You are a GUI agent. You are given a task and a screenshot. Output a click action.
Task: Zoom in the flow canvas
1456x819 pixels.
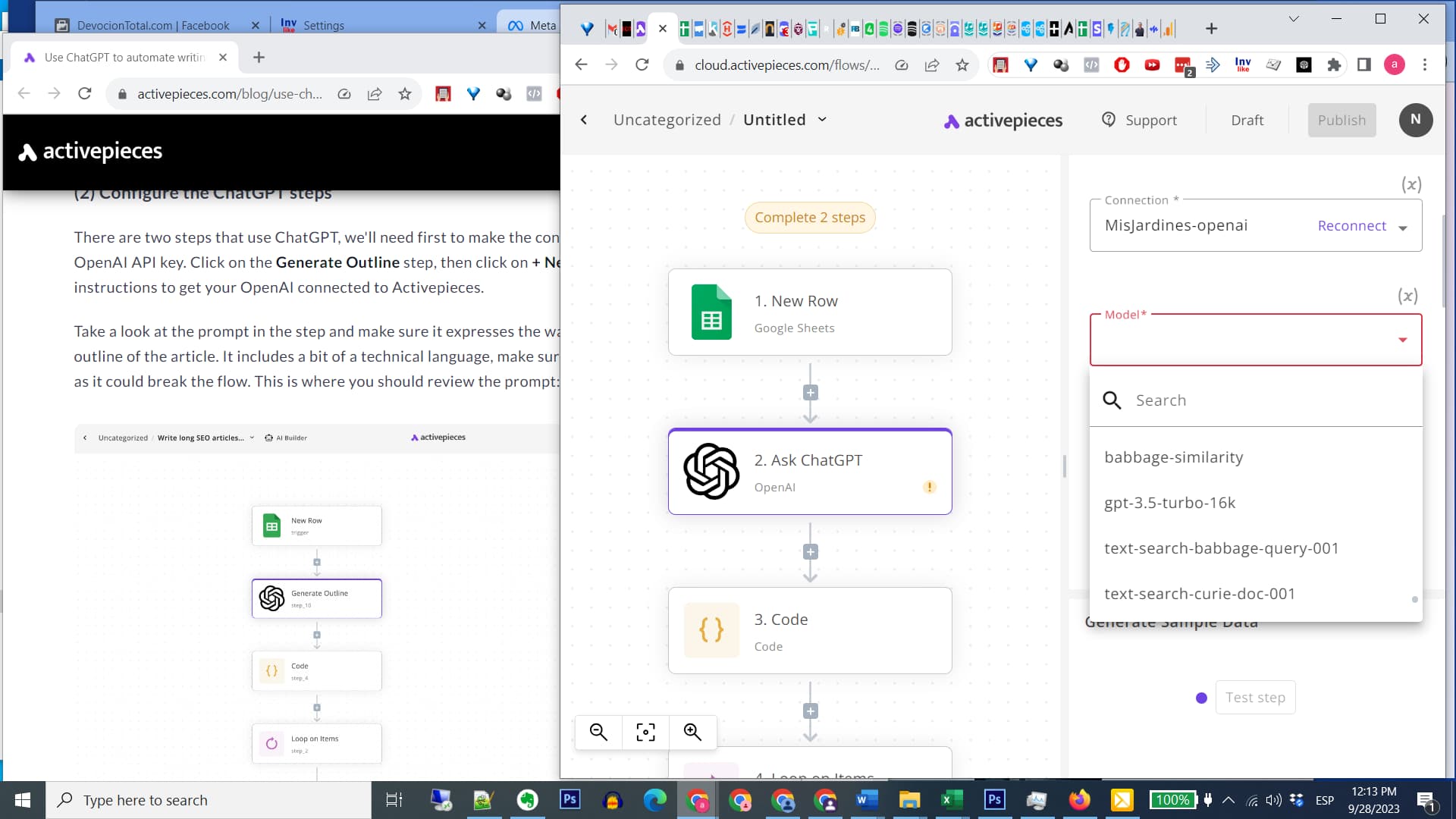[x=692, y=732]
